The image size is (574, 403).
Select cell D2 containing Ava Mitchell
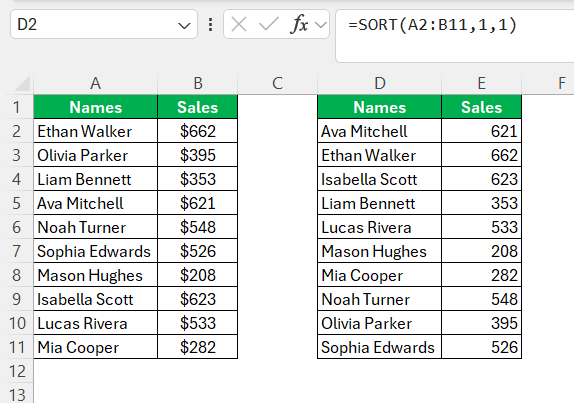click(380, 131)
